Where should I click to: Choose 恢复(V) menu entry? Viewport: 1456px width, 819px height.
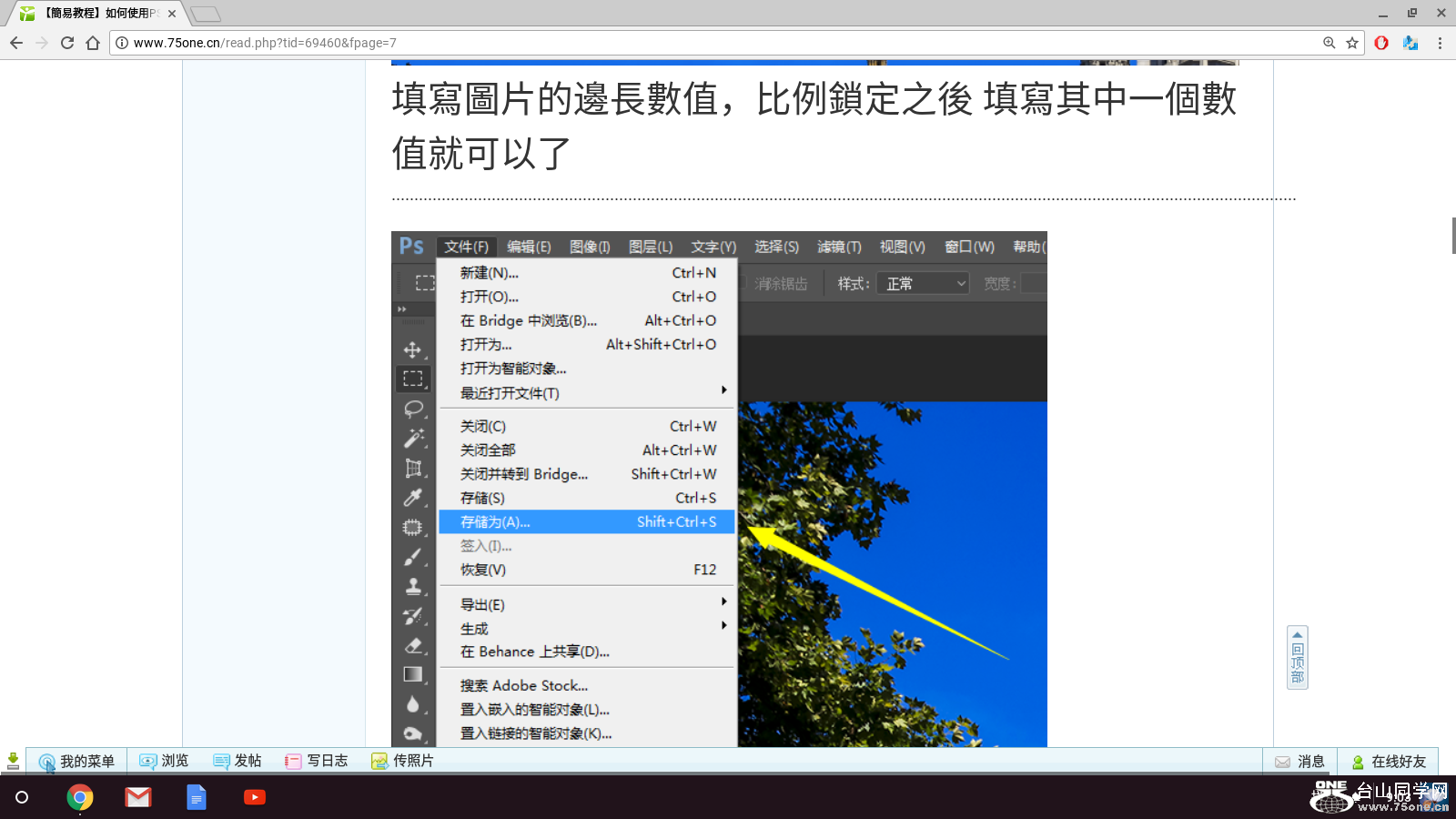587,570
